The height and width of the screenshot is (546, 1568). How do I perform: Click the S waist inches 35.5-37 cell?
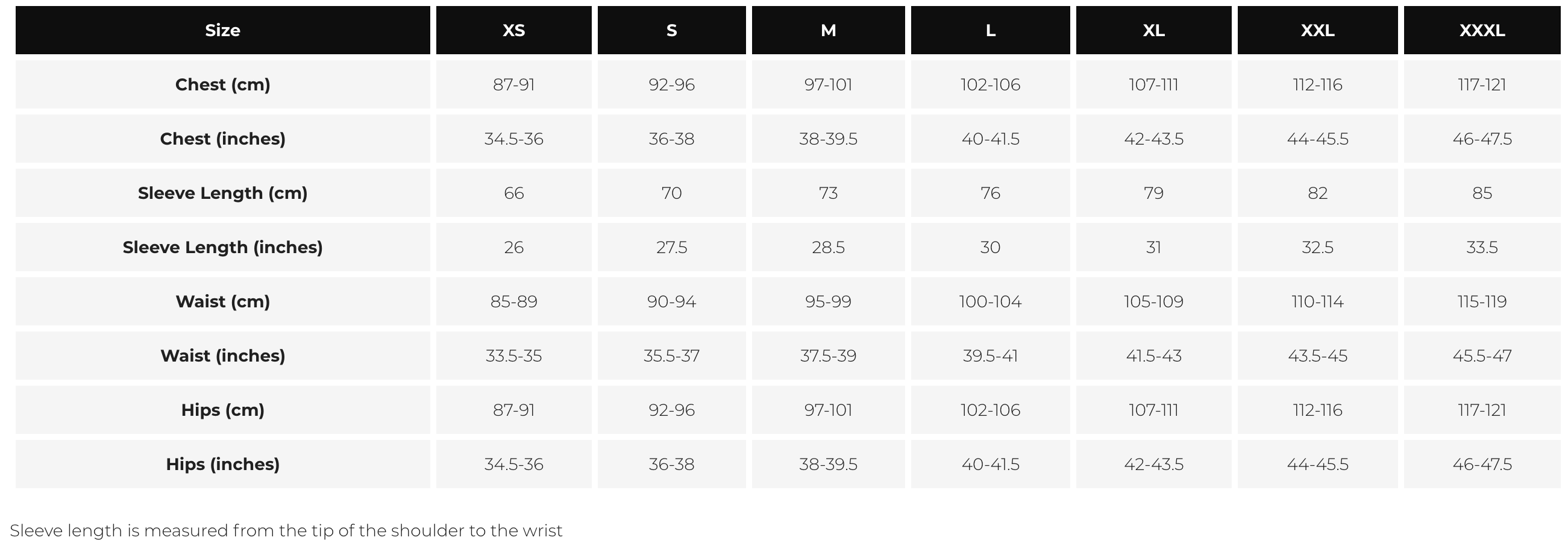(671, 356)
